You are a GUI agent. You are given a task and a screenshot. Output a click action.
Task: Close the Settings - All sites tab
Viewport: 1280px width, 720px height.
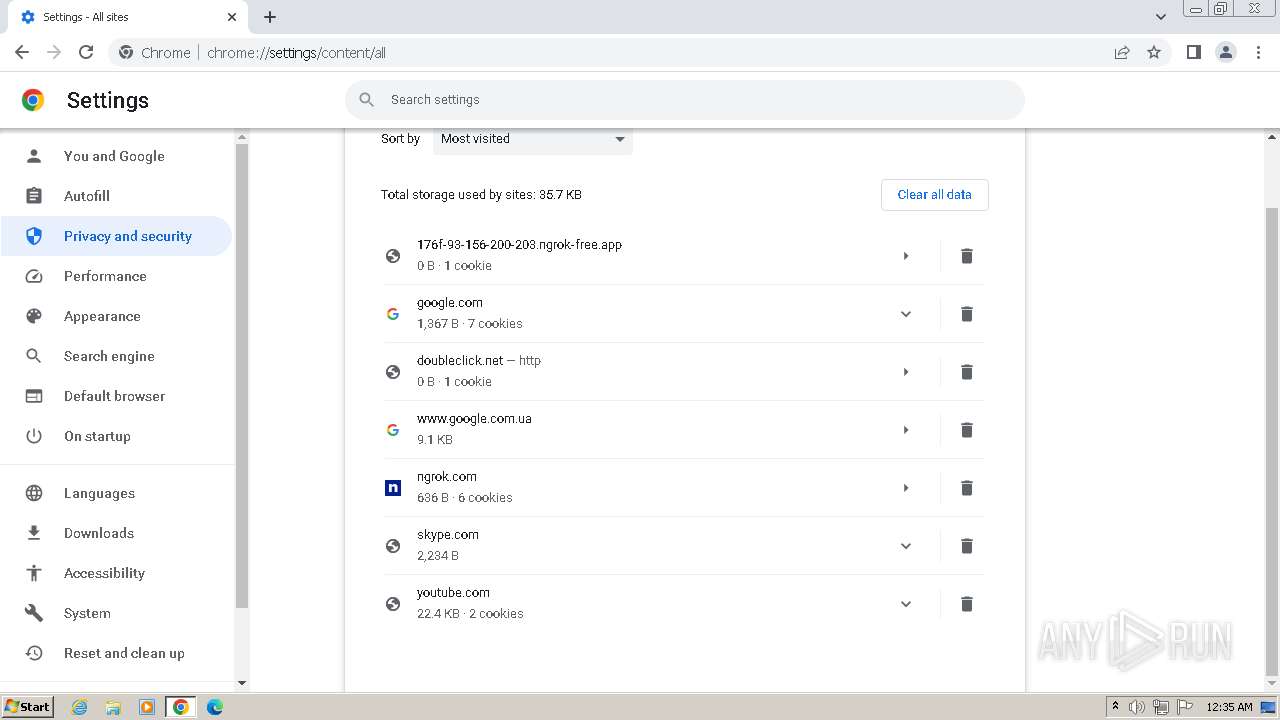[x=232, y=17]
